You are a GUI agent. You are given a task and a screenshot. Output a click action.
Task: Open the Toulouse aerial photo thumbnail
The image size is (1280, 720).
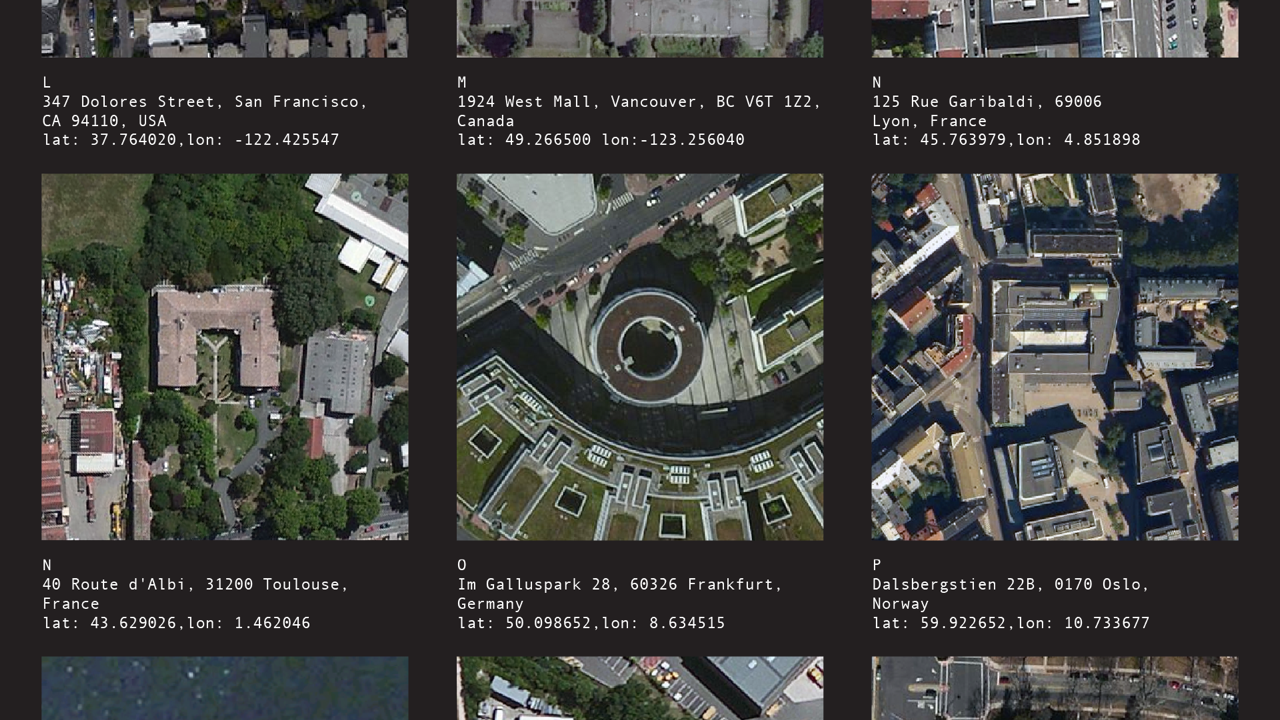[x=225, y=357]
